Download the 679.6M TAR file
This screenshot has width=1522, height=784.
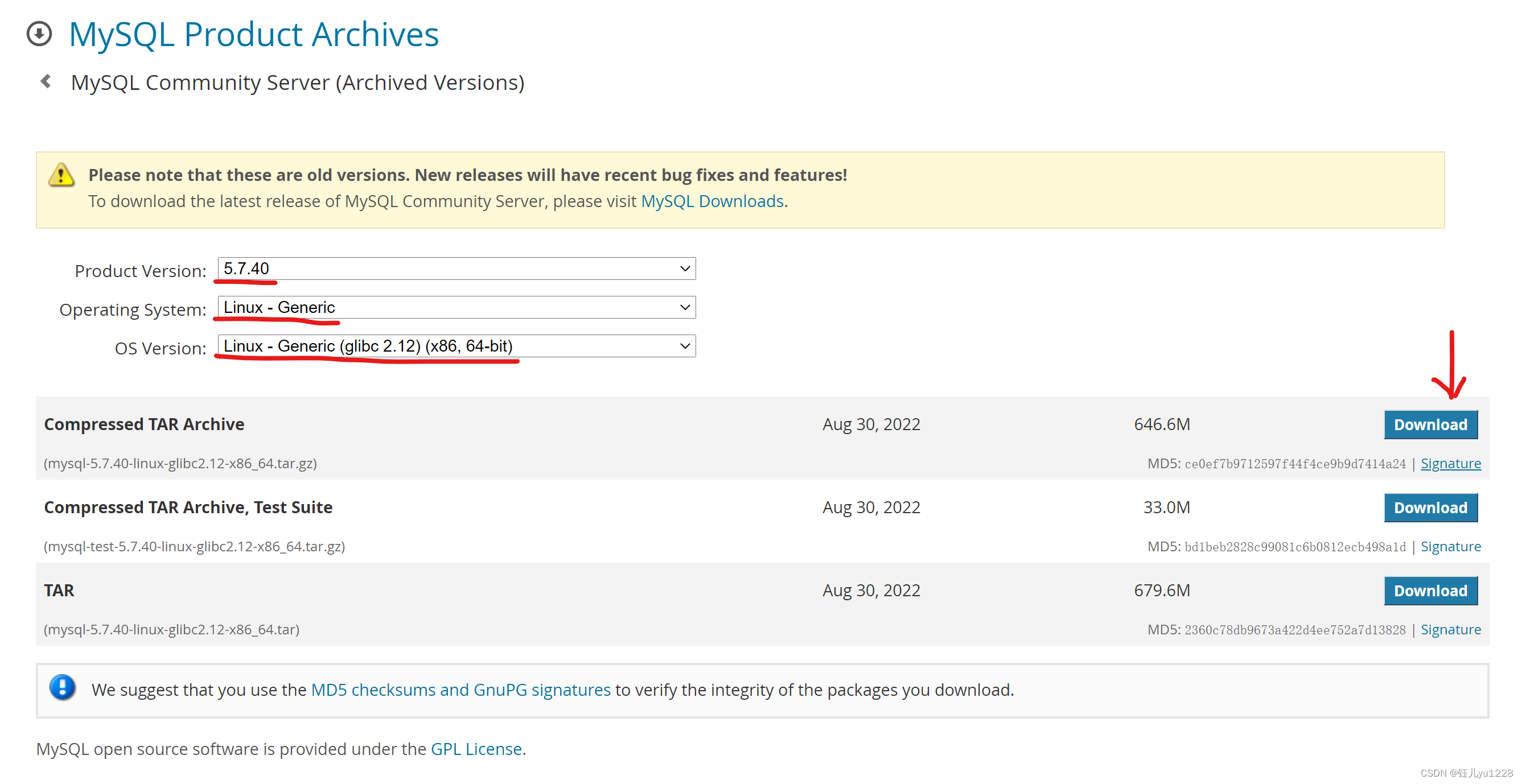click(1429, 590)
